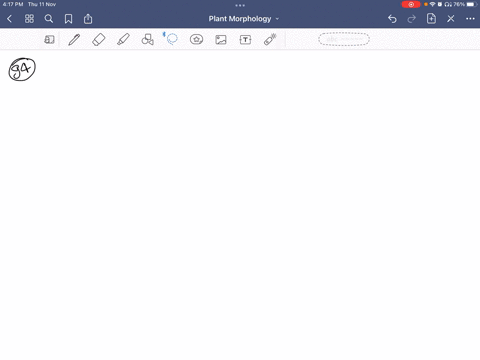The width and height of the screenshot is (480, 360).
Task: Undo the last stroke
Action: [x=392, y=19]
